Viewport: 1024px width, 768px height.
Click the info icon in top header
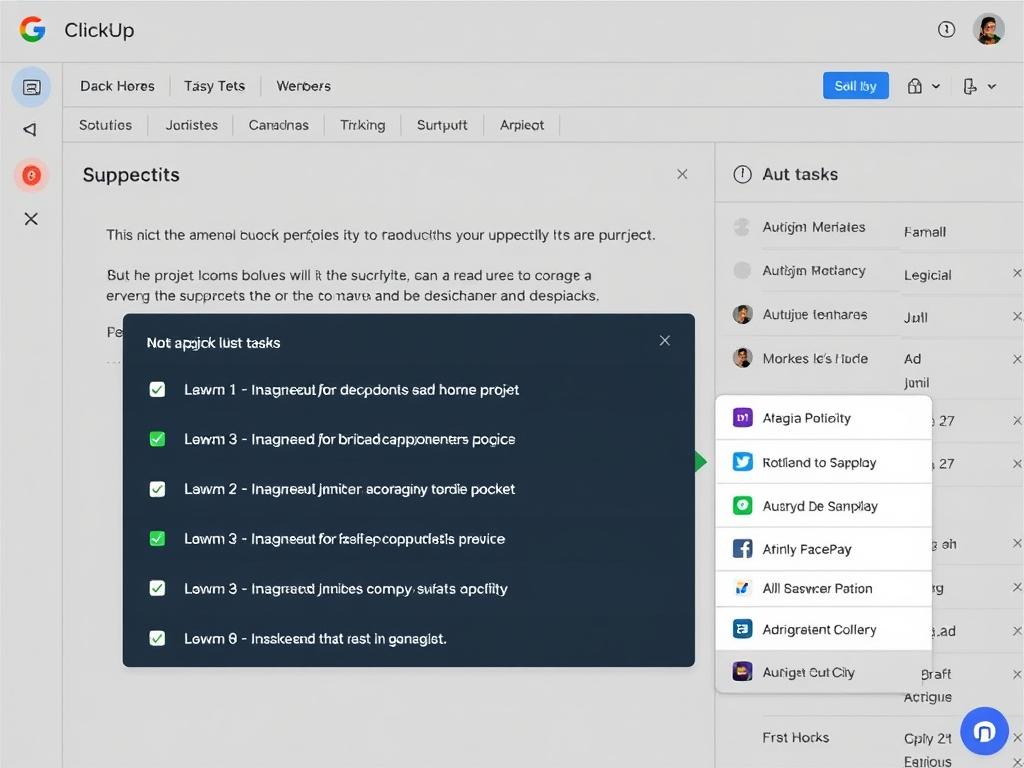[946, 30]
